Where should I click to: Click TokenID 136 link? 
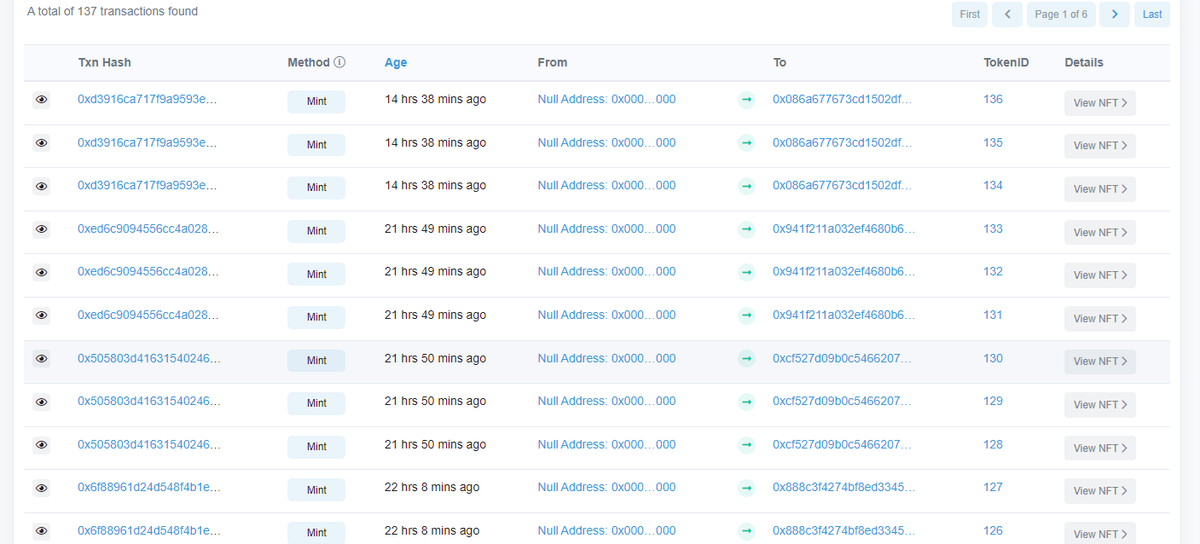(993, 99)
